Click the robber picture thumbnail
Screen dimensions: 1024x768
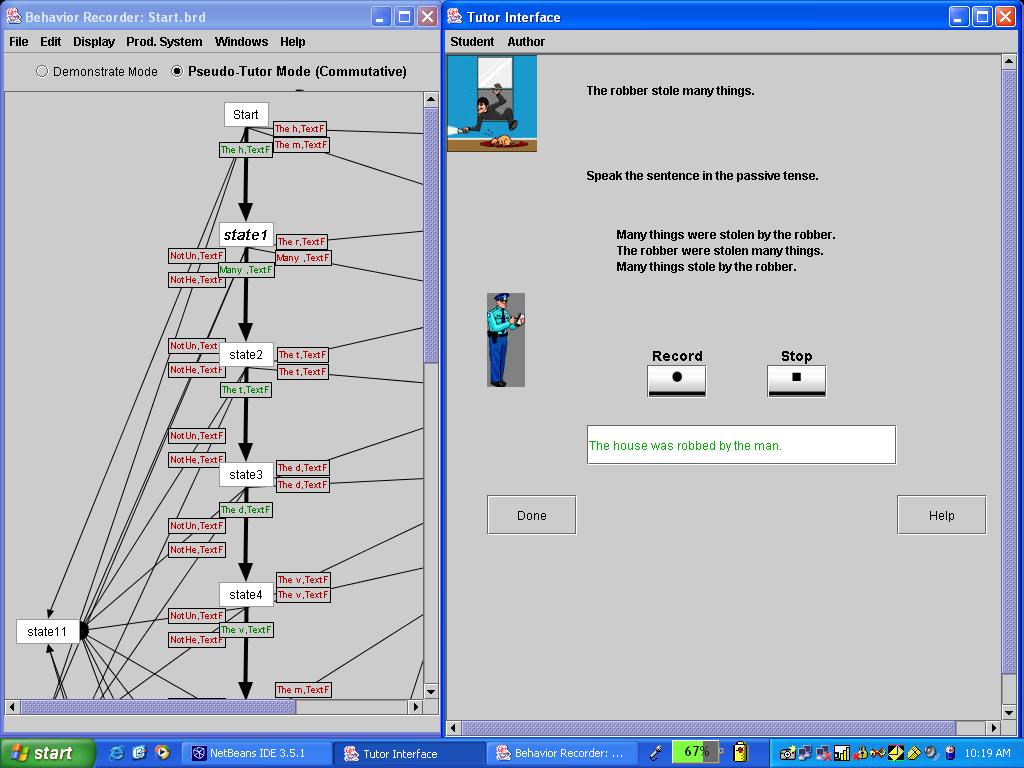492,104
